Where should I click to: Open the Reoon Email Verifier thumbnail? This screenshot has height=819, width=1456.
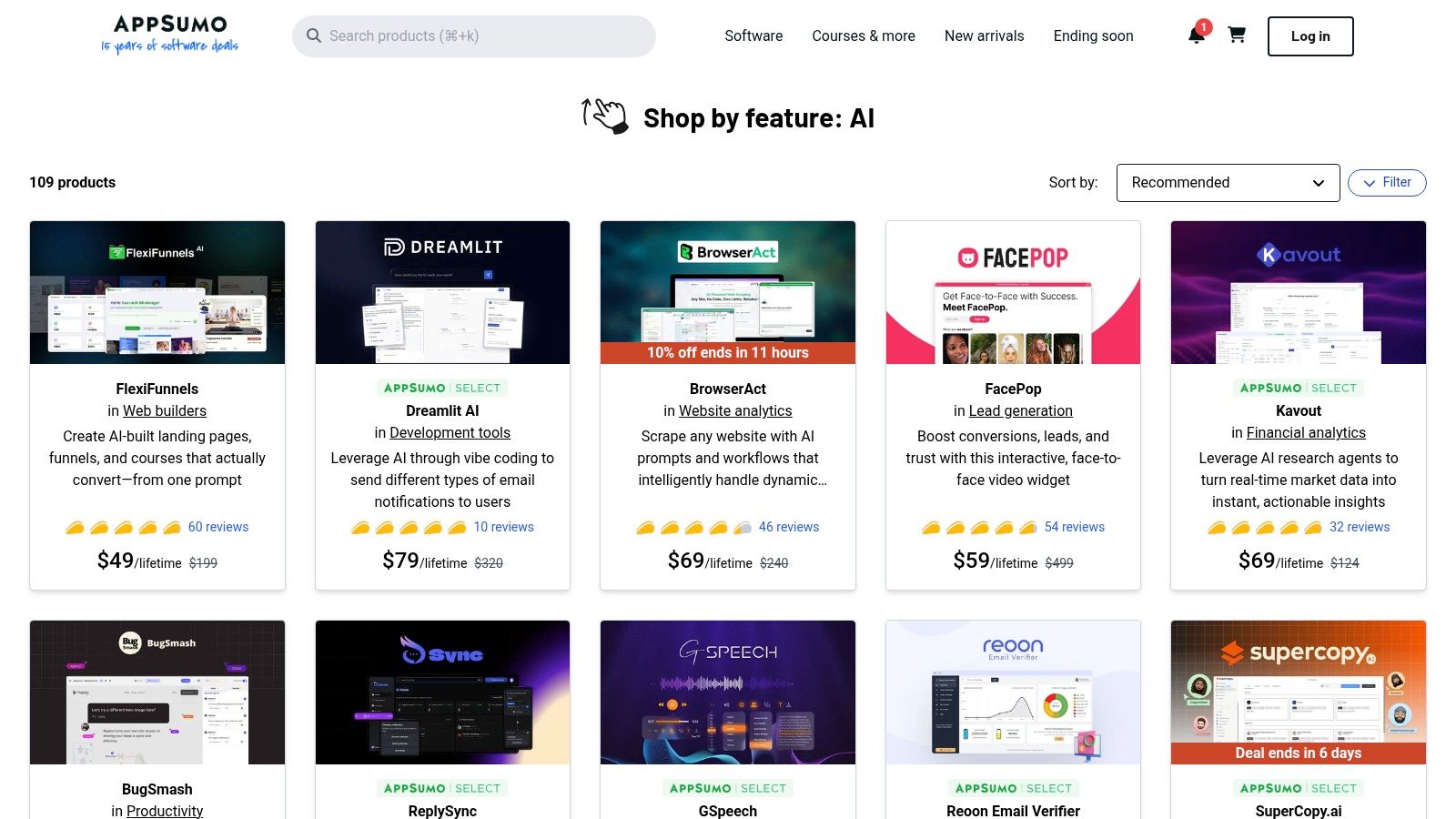(1013, 693)
